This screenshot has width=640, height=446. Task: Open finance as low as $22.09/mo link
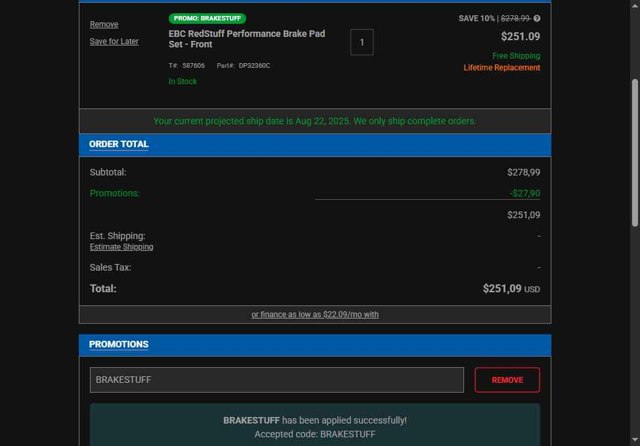click(x=315, y=315)
